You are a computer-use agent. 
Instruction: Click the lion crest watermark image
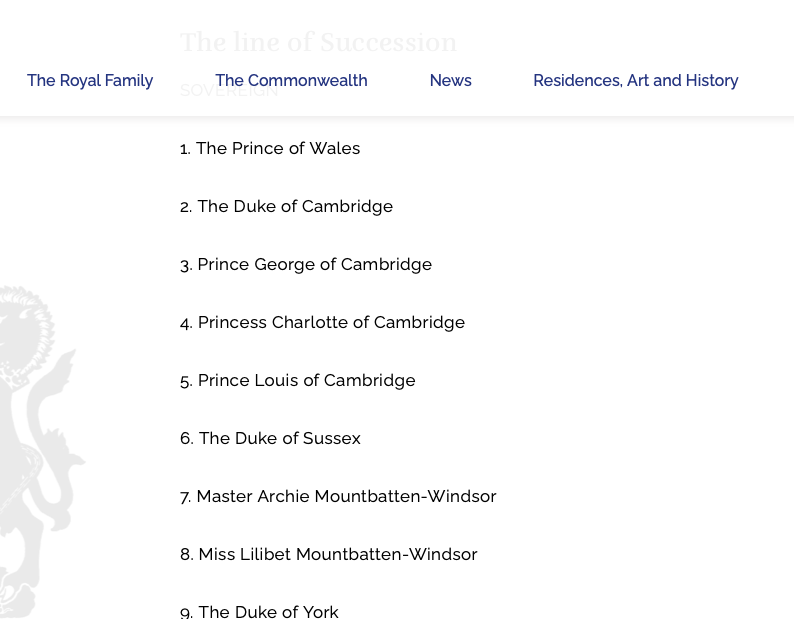coord(35,450)
